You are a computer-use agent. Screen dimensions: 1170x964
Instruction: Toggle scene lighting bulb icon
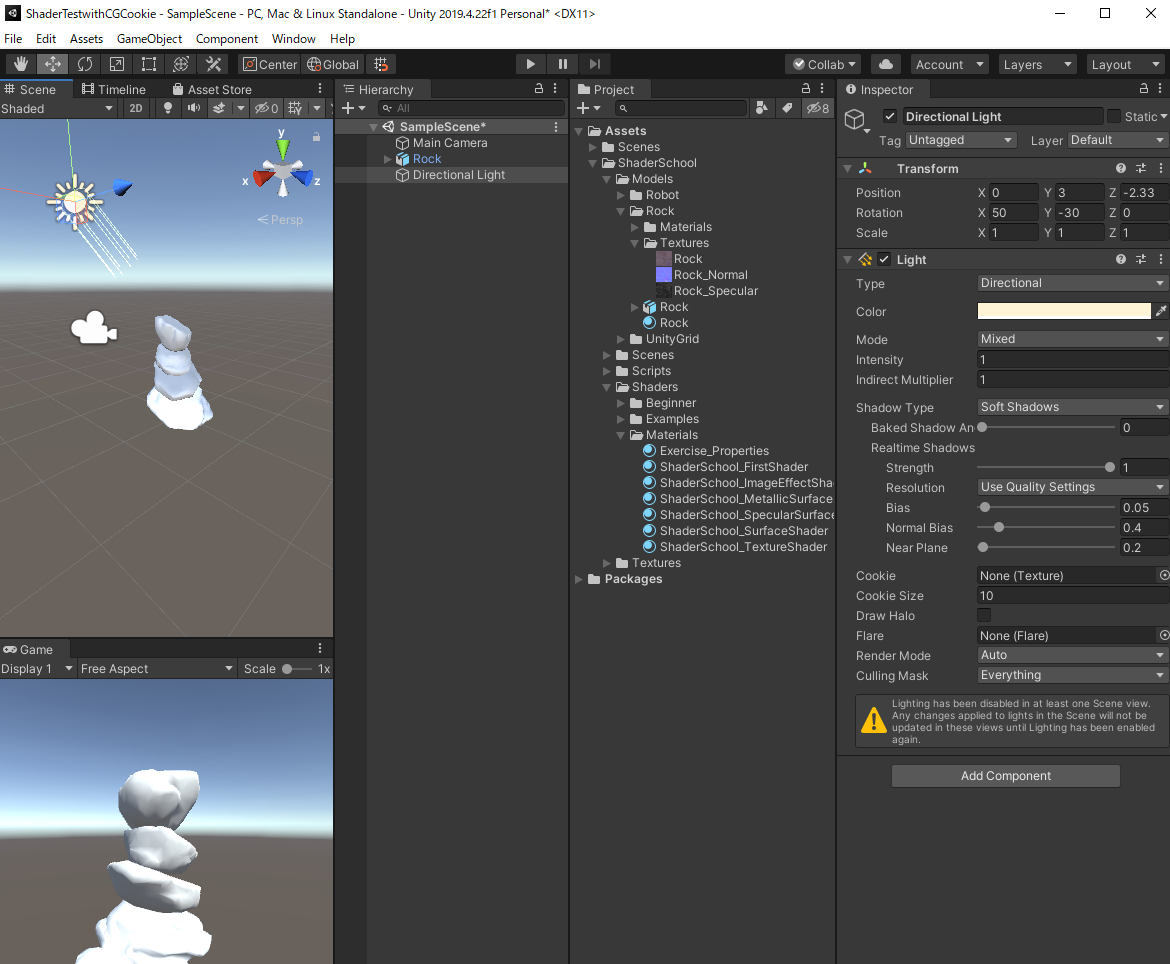pos(168,108)
